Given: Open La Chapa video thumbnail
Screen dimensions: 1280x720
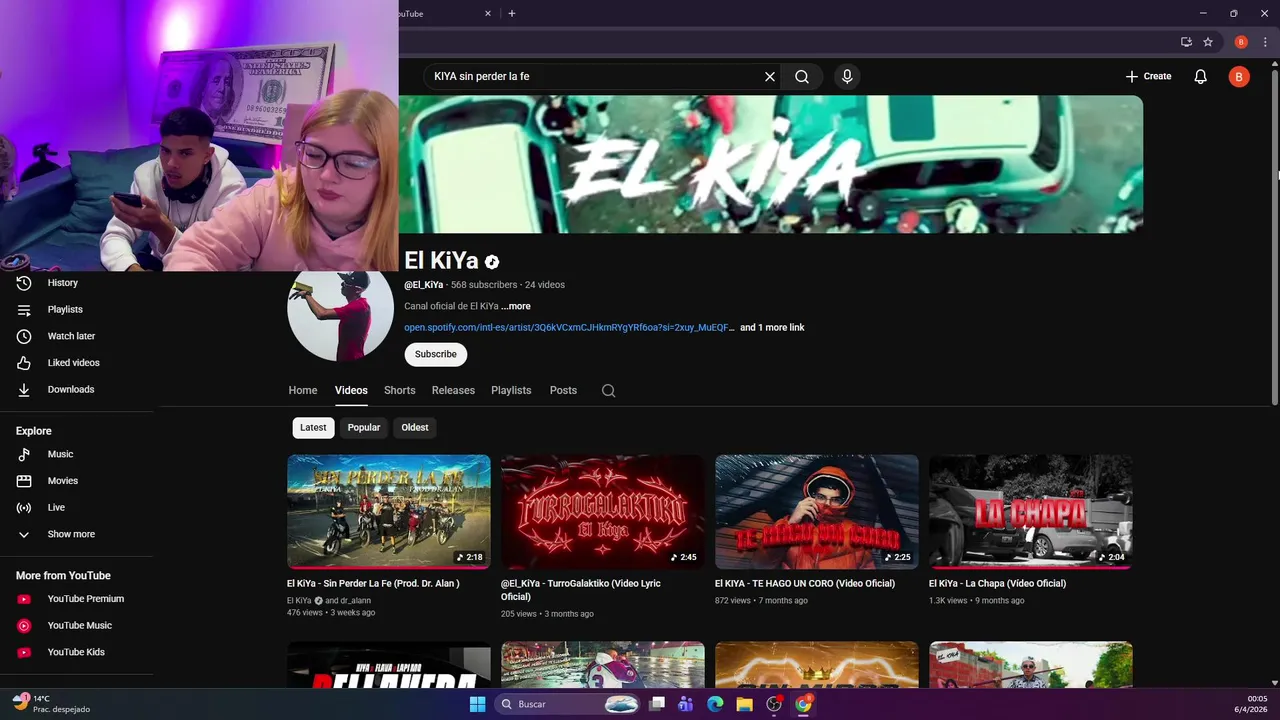Looking at the screenshot, I should click(1031, 512).
